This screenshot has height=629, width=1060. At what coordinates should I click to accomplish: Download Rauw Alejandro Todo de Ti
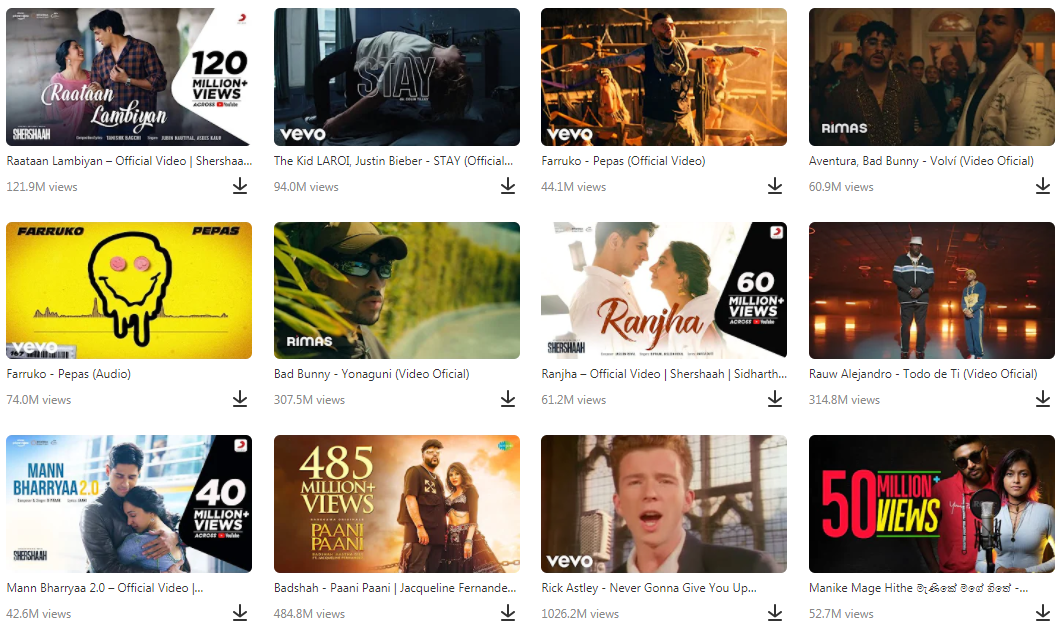1042,399
